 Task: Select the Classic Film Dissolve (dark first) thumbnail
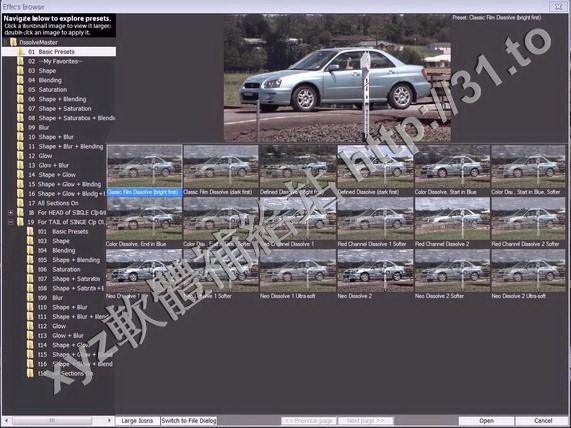pyautogui.click(x=221, y=166)
